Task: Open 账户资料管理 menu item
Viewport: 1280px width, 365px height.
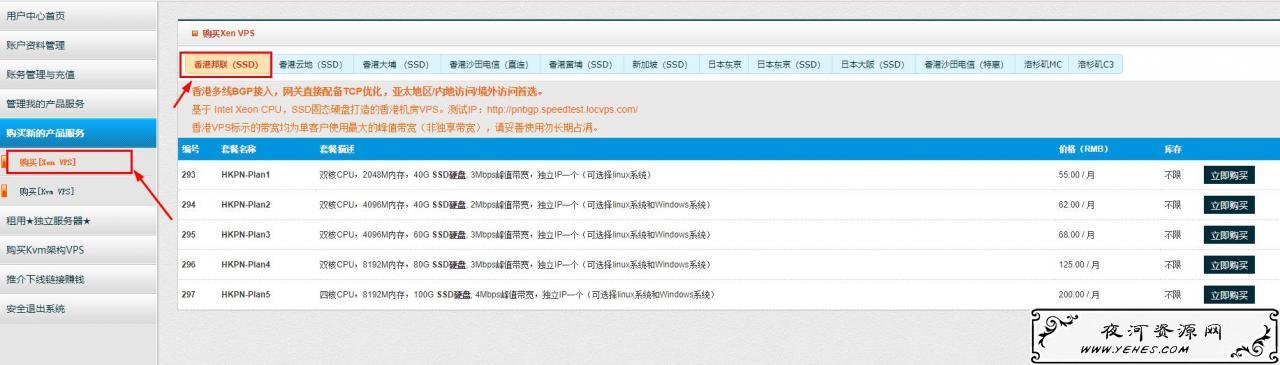Action: (x=78, y=45)
